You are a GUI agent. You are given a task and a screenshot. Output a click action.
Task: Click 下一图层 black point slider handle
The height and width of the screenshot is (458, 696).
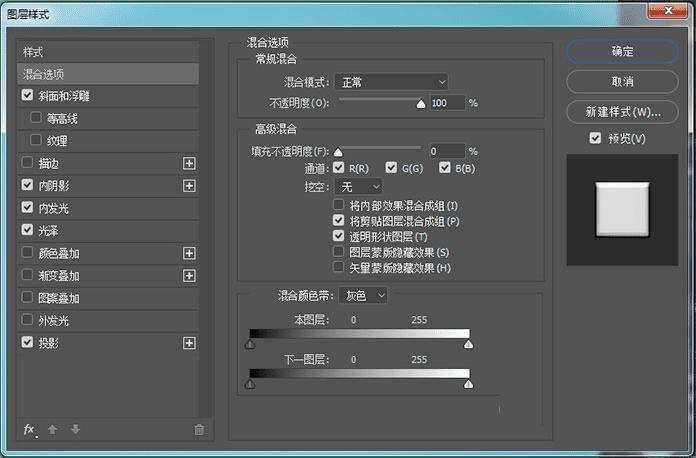click(x=250, y=384)
